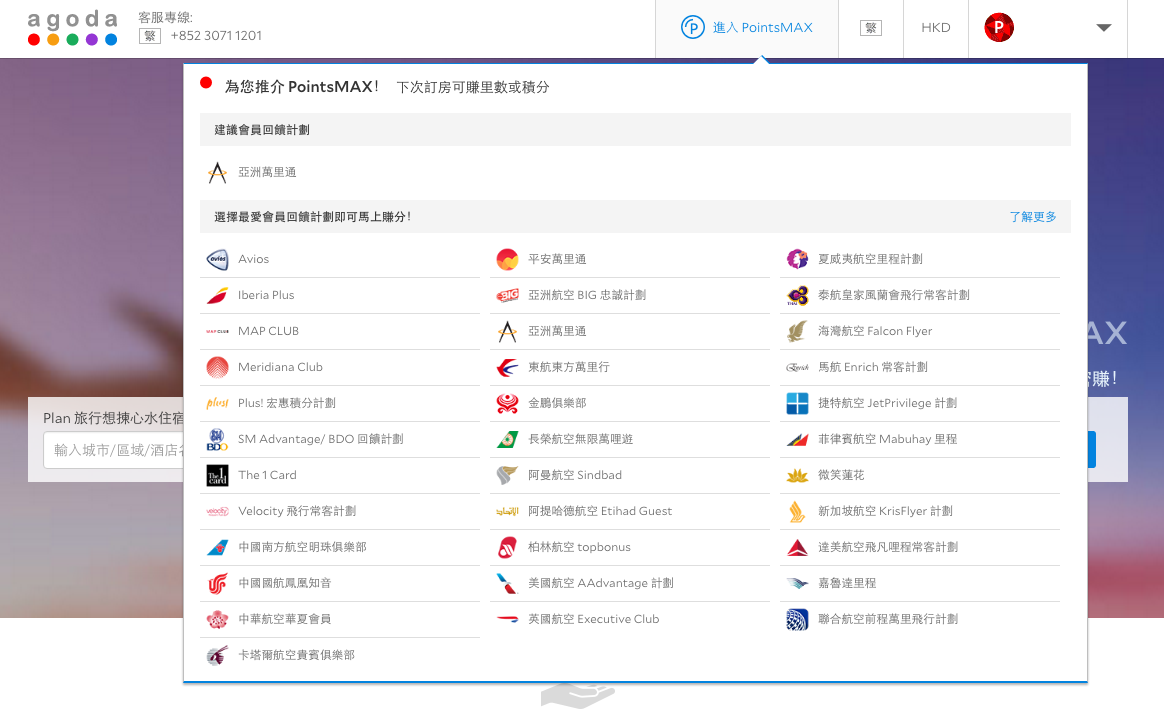Click The 1 Card logo icon
Screen dimensions: 1164x725
218,475
